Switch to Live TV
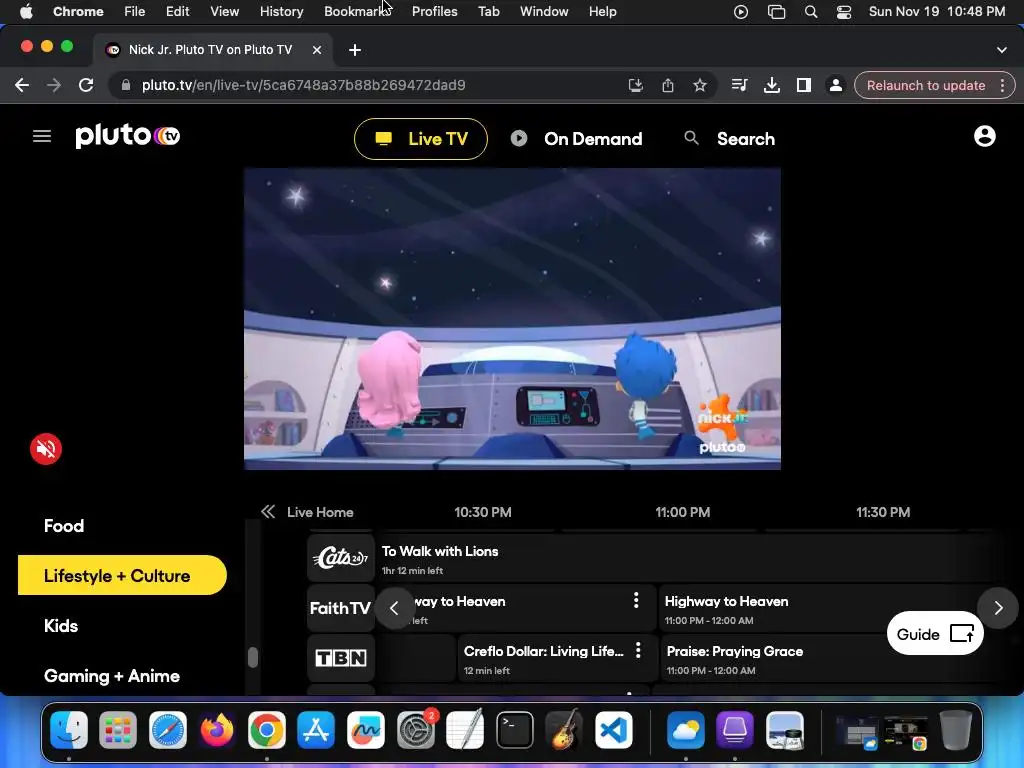The width and height of the screenshot is (1024, 768). point(421,138)
